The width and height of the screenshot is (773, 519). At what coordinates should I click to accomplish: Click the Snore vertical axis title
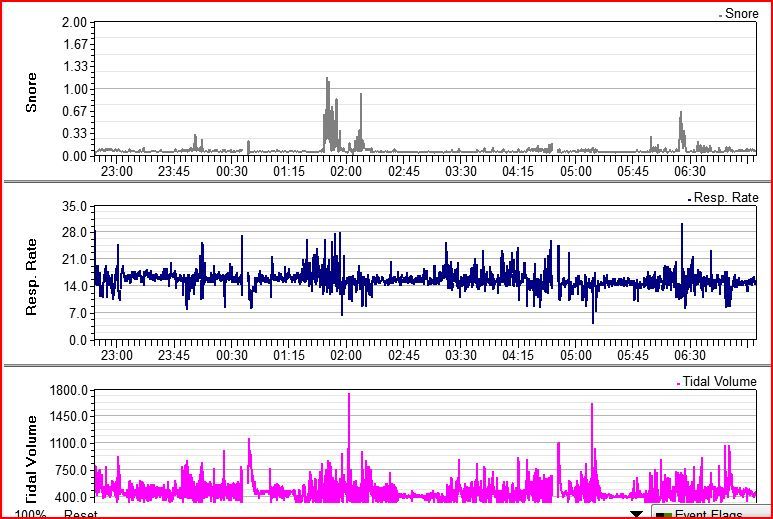coord(31,92)
